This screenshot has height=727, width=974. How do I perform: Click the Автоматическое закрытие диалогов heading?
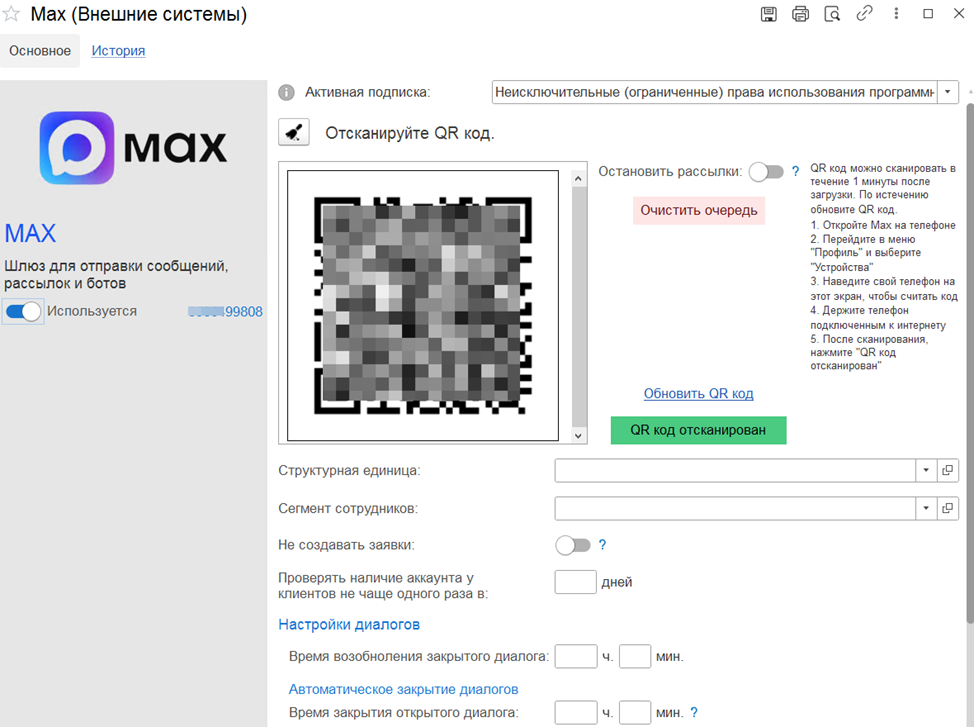pos(403,689)
